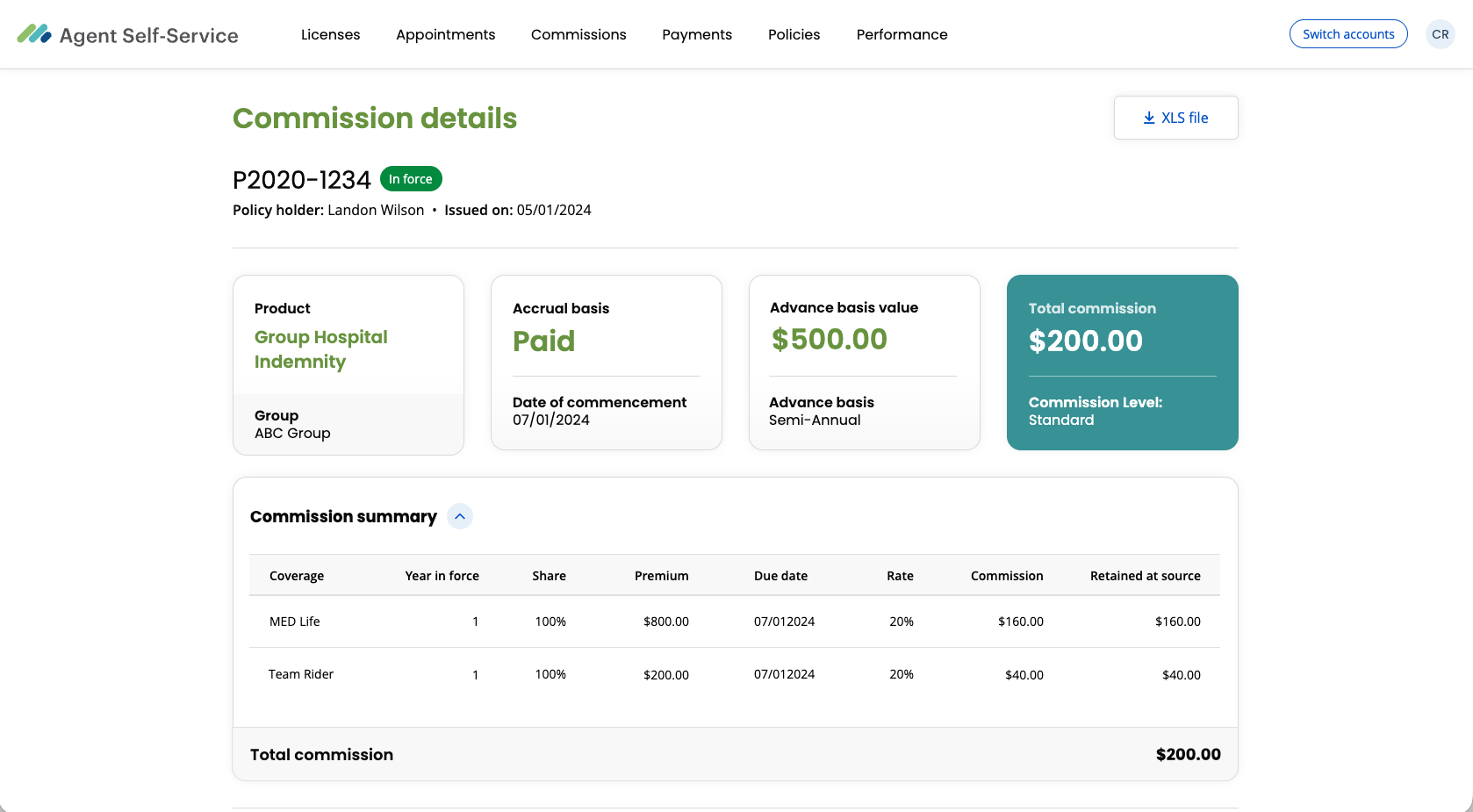Select the 07/01/2024 commencement date

(x=551, y=420)
